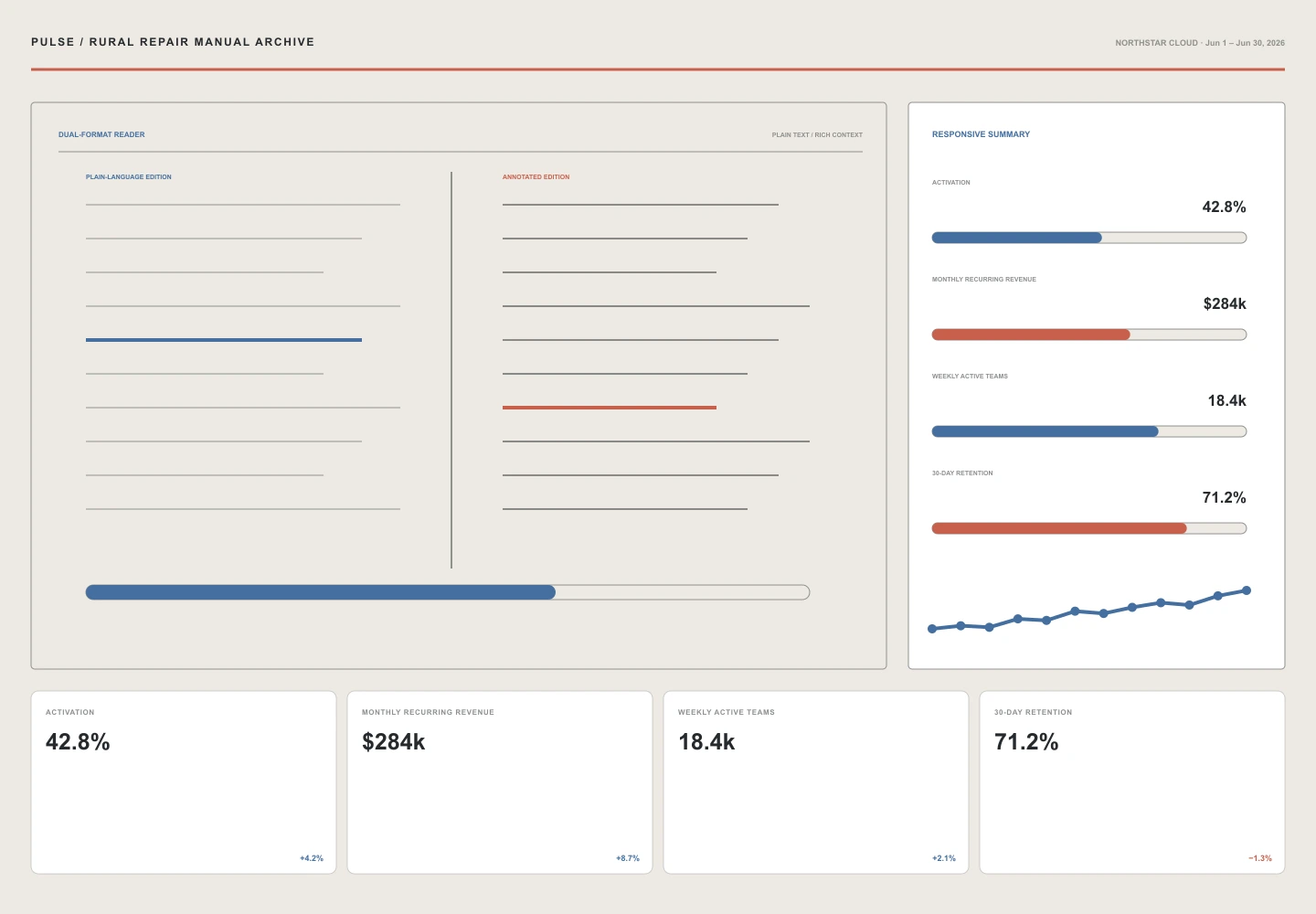Viewport: 1316px width, 914px height.
Task: Click the final data point of the trend line
Action: 1247,590
